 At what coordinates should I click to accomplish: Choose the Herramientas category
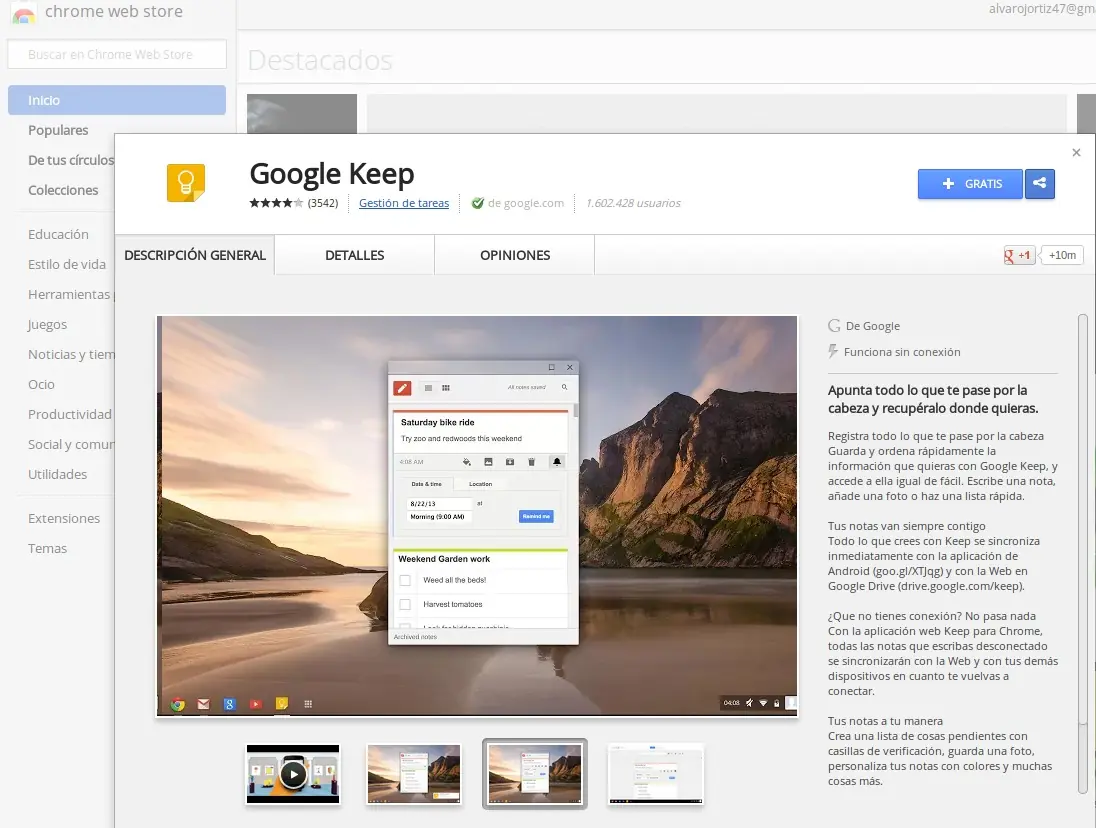pyautogui.click(x=69, y=294)
